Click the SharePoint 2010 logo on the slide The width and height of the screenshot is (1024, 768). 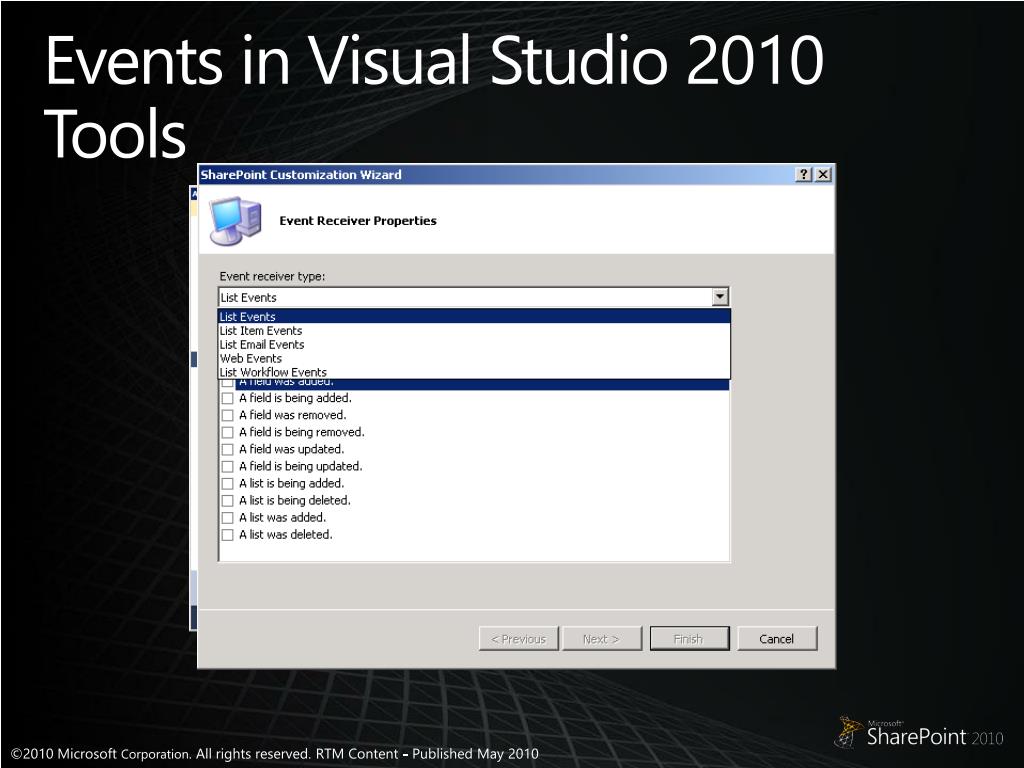(919, 733)
